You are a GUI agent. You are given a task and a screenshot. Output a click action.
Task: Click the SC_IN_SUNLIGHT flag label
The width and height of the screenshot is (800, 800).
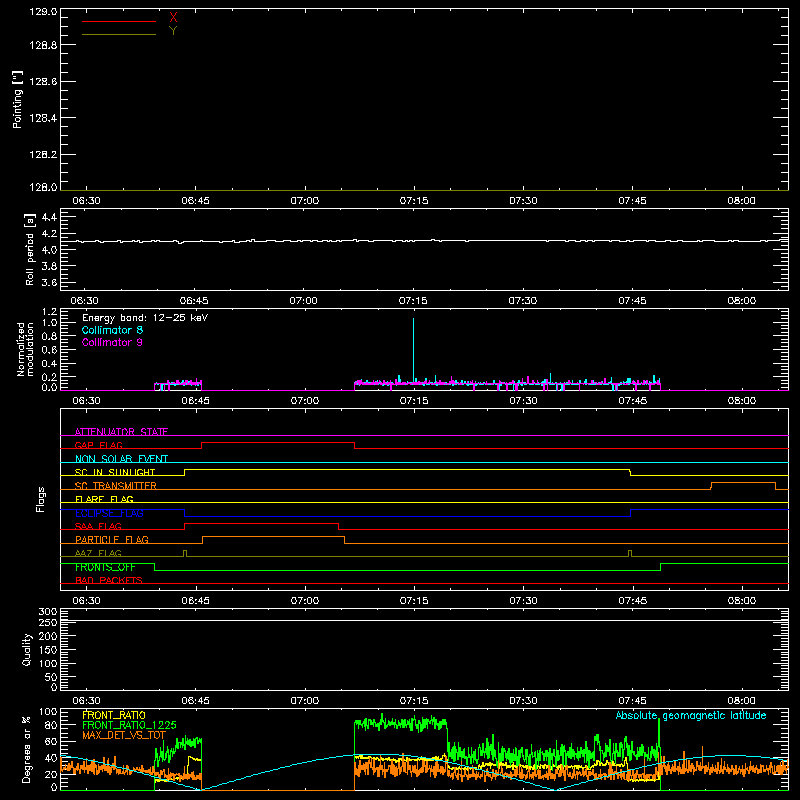[x=115, y=472]
